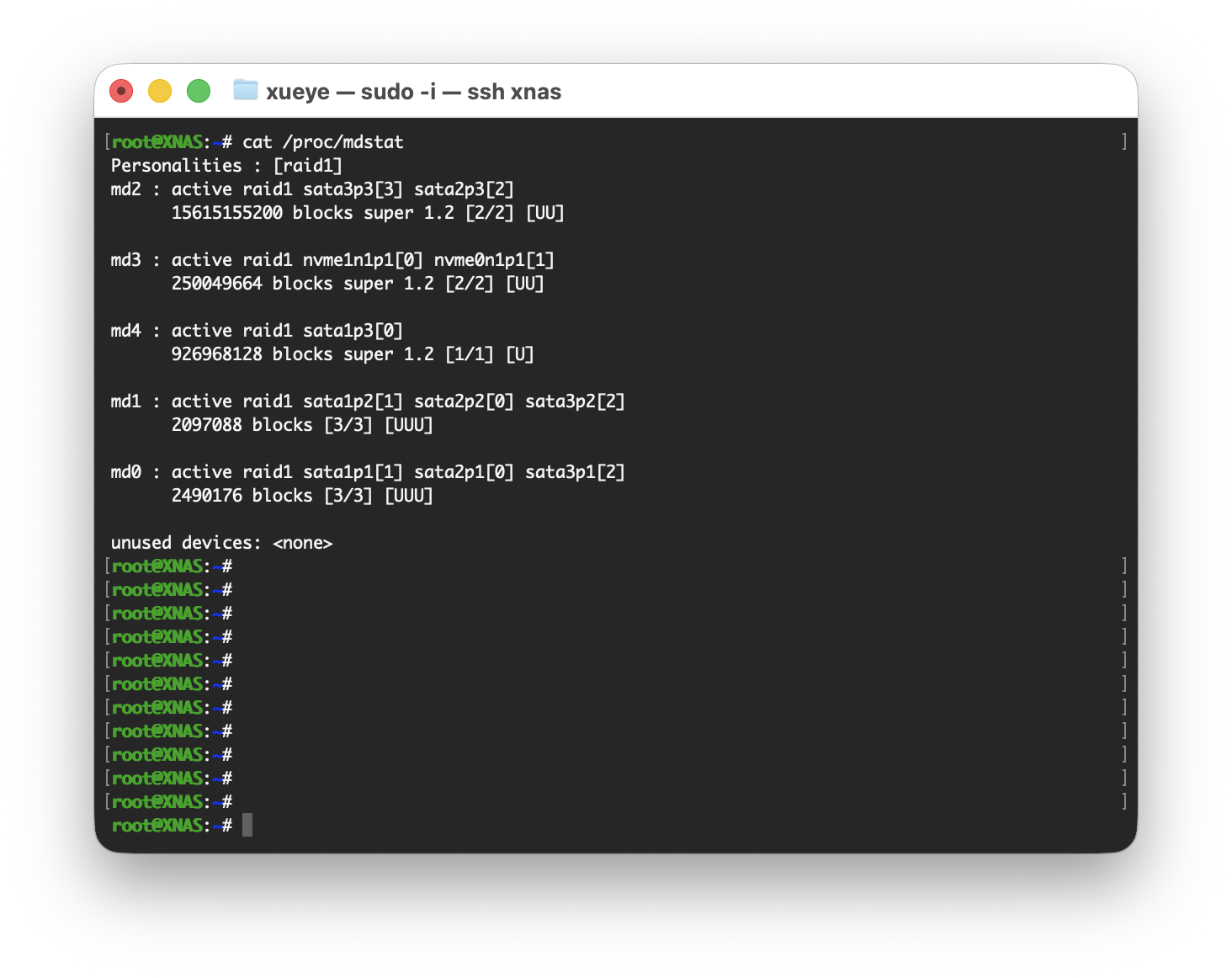Click the md3 array name
Viewport: 1232px width, 978px height.
pos(126,260)
